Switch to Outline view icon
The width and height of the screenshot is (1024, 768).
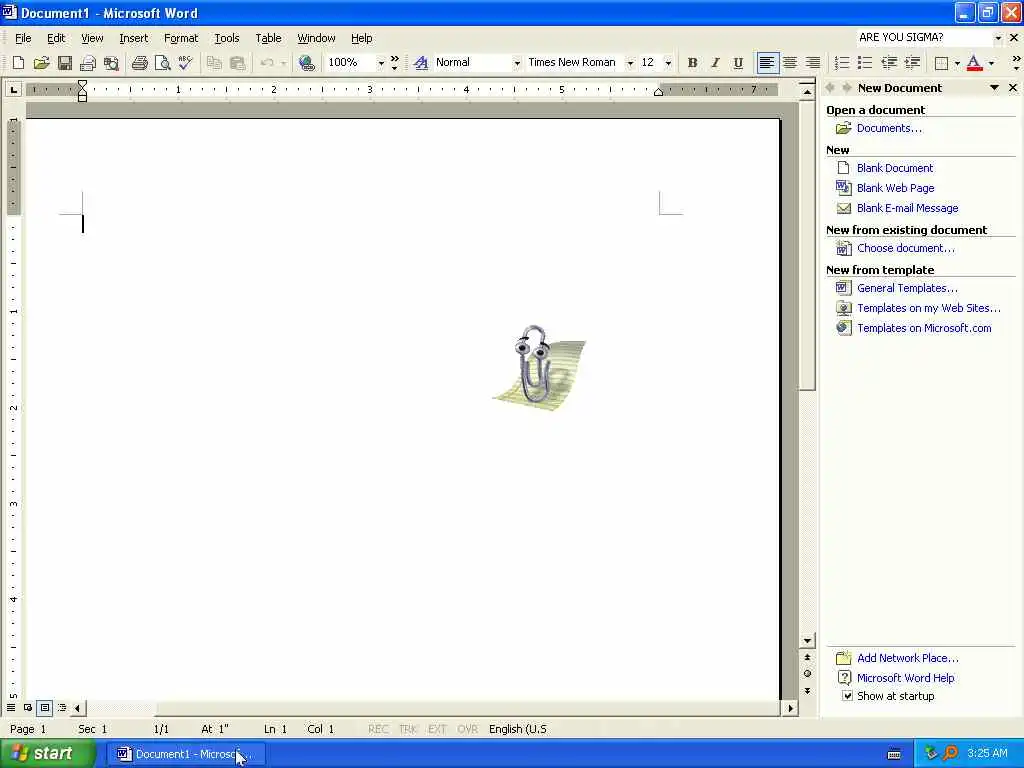[x=62, y=707]
